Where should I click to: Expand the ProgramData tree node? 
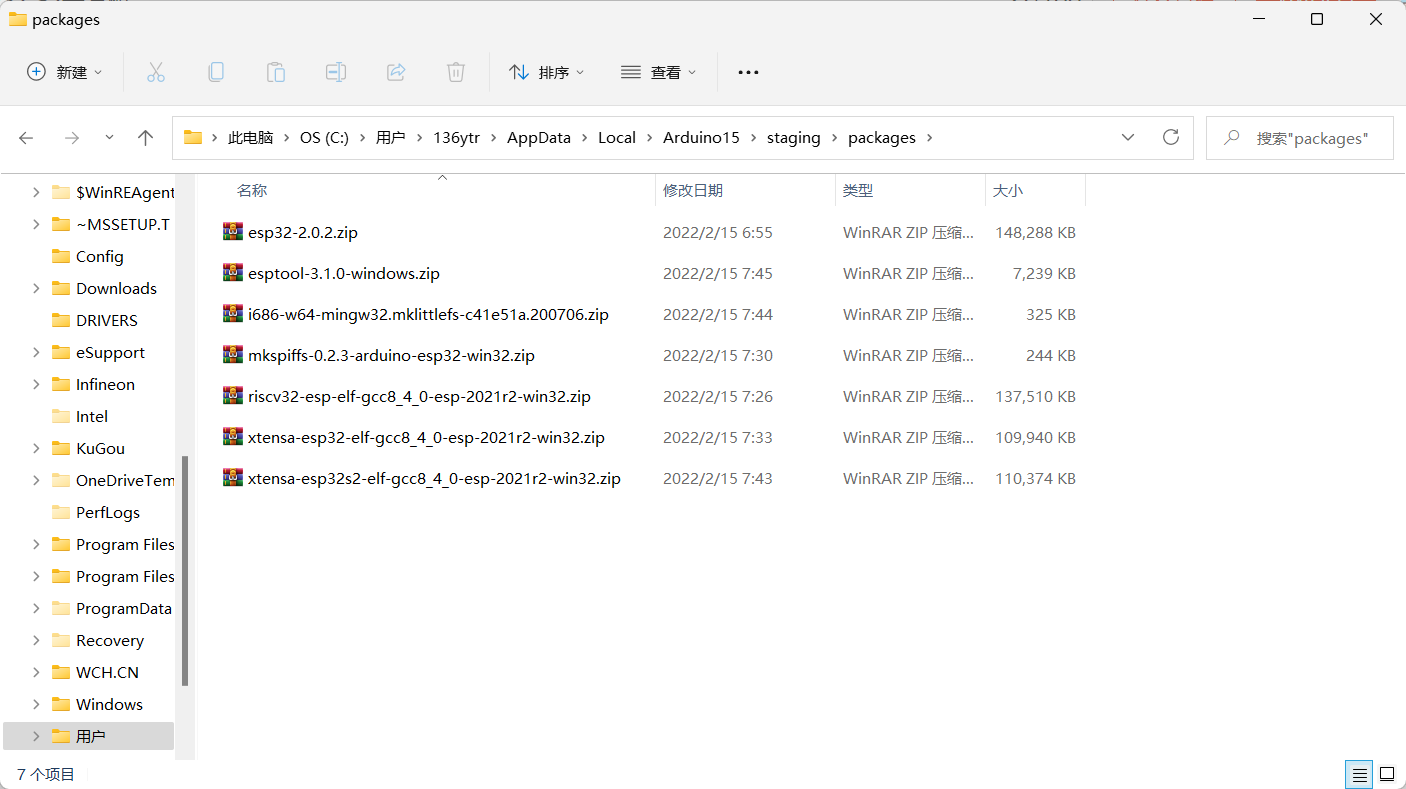coord(36,608)
